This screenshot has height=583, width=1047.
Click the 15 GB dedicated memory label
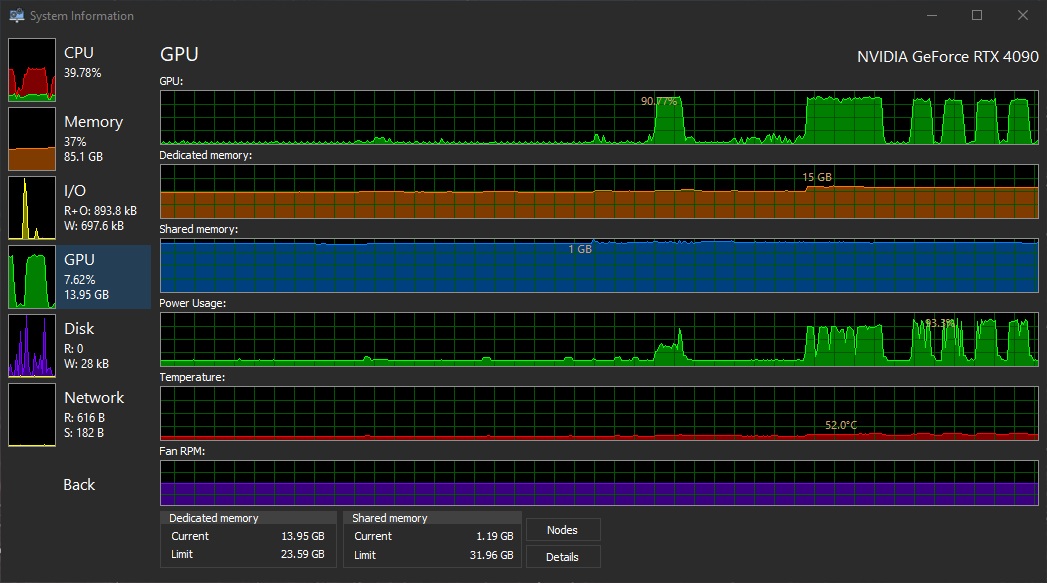pos(817,177)
